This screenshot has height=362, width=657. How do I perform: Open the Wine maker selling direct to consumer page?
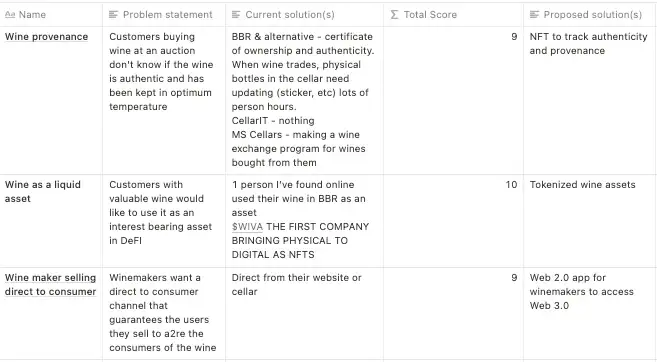click(50, 284)
